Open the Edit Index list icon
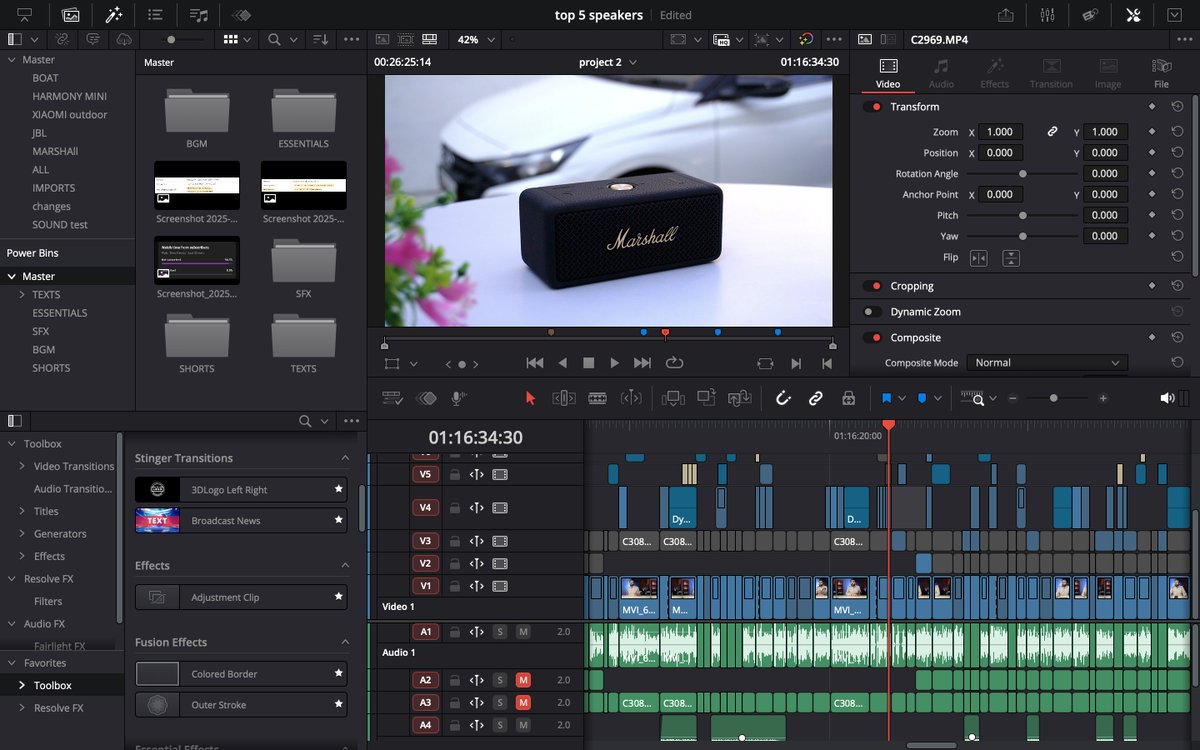This screenshot has width=1200, height=750. (155, 15)
